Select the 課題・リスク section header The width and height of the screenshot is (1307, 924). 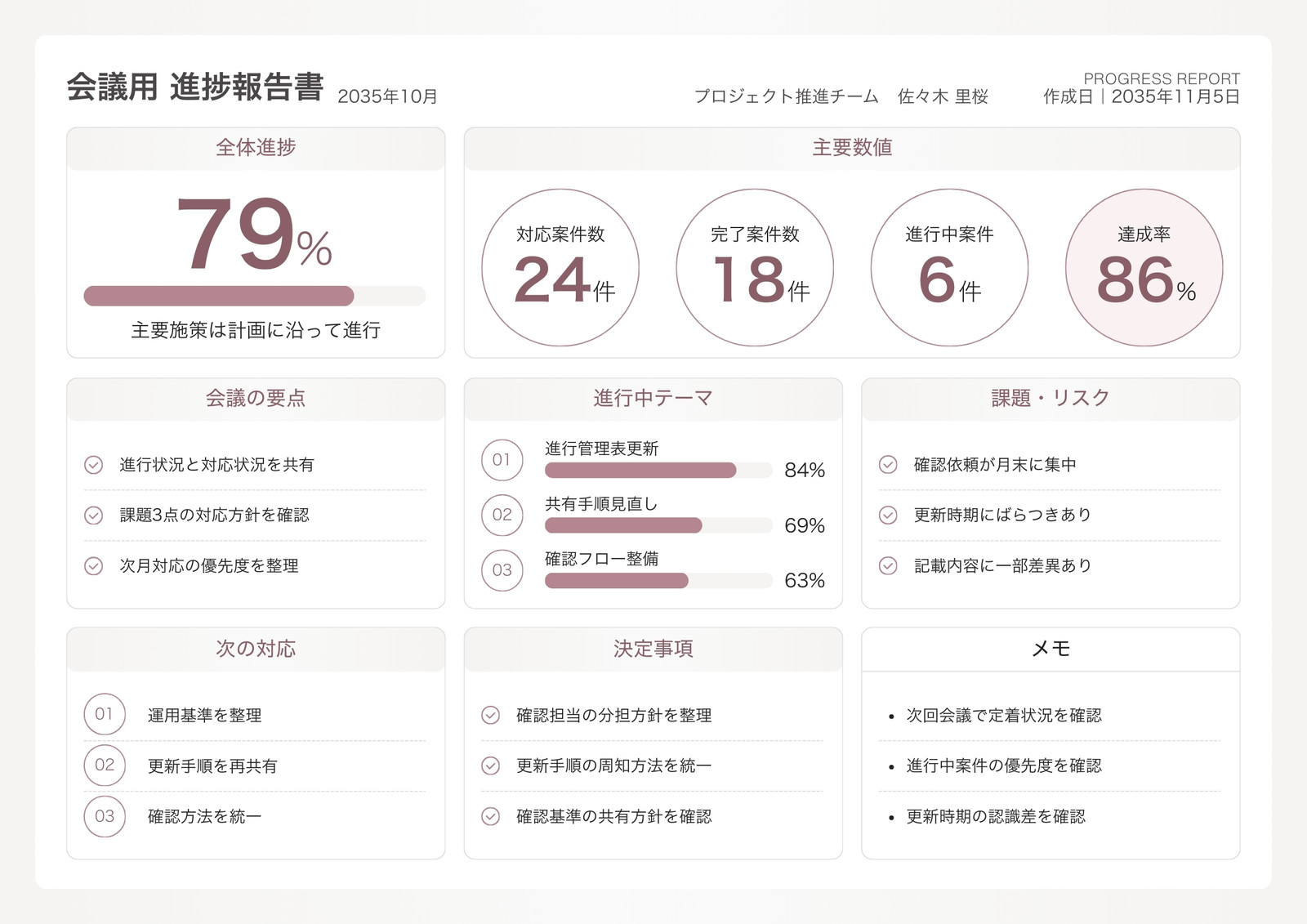[1051, 398]
